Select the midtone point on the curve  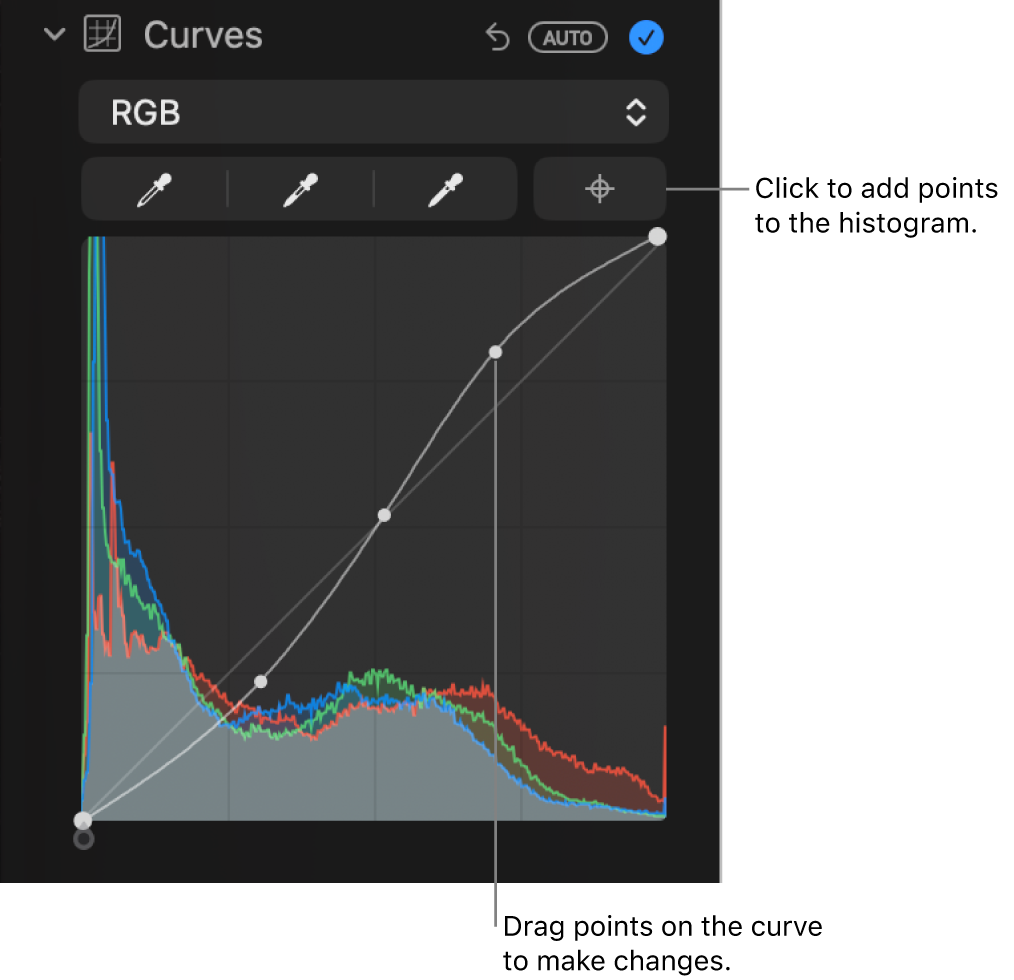(x=384, y=514)
